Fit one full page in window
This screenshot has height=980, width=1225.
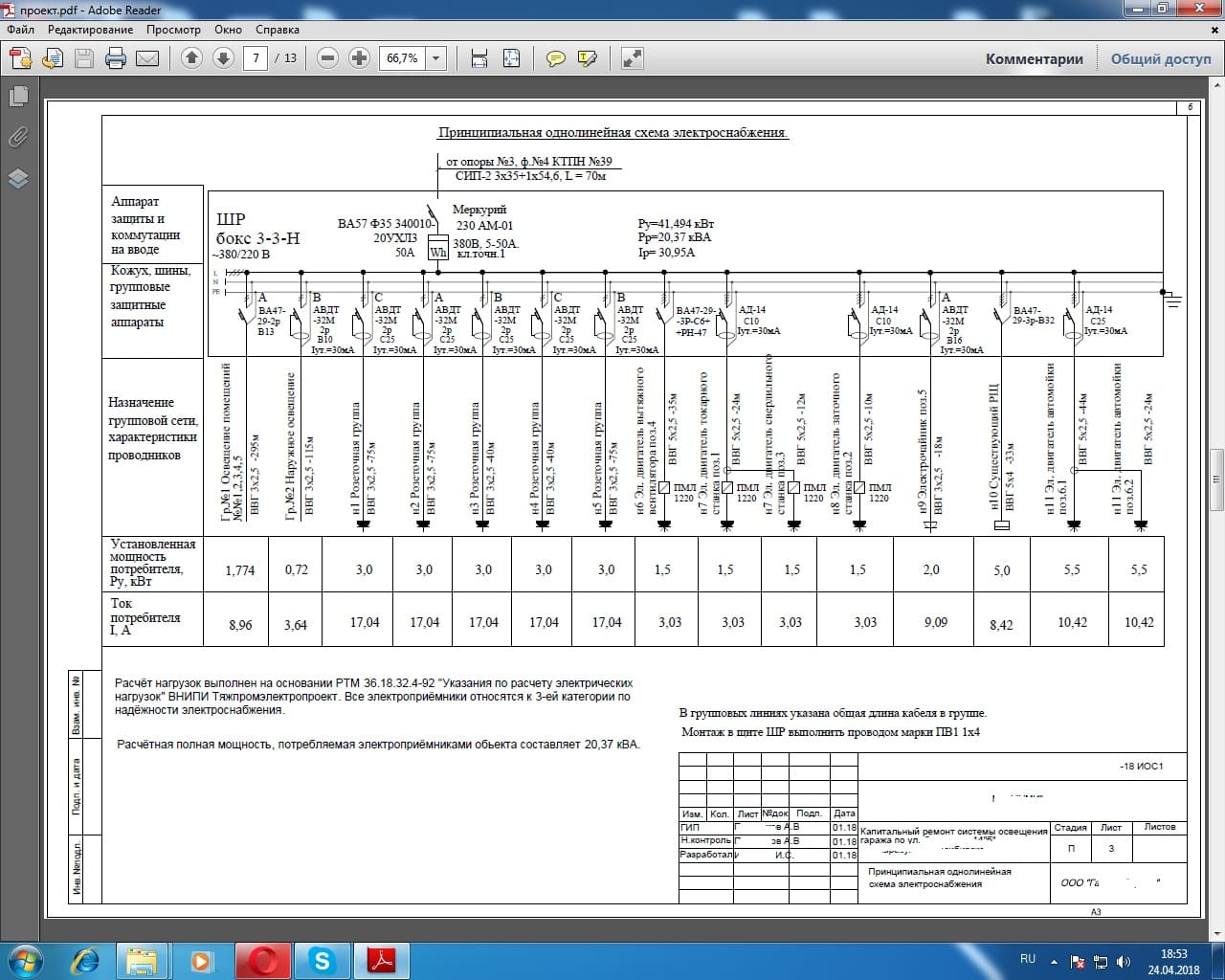coord(511,58)
